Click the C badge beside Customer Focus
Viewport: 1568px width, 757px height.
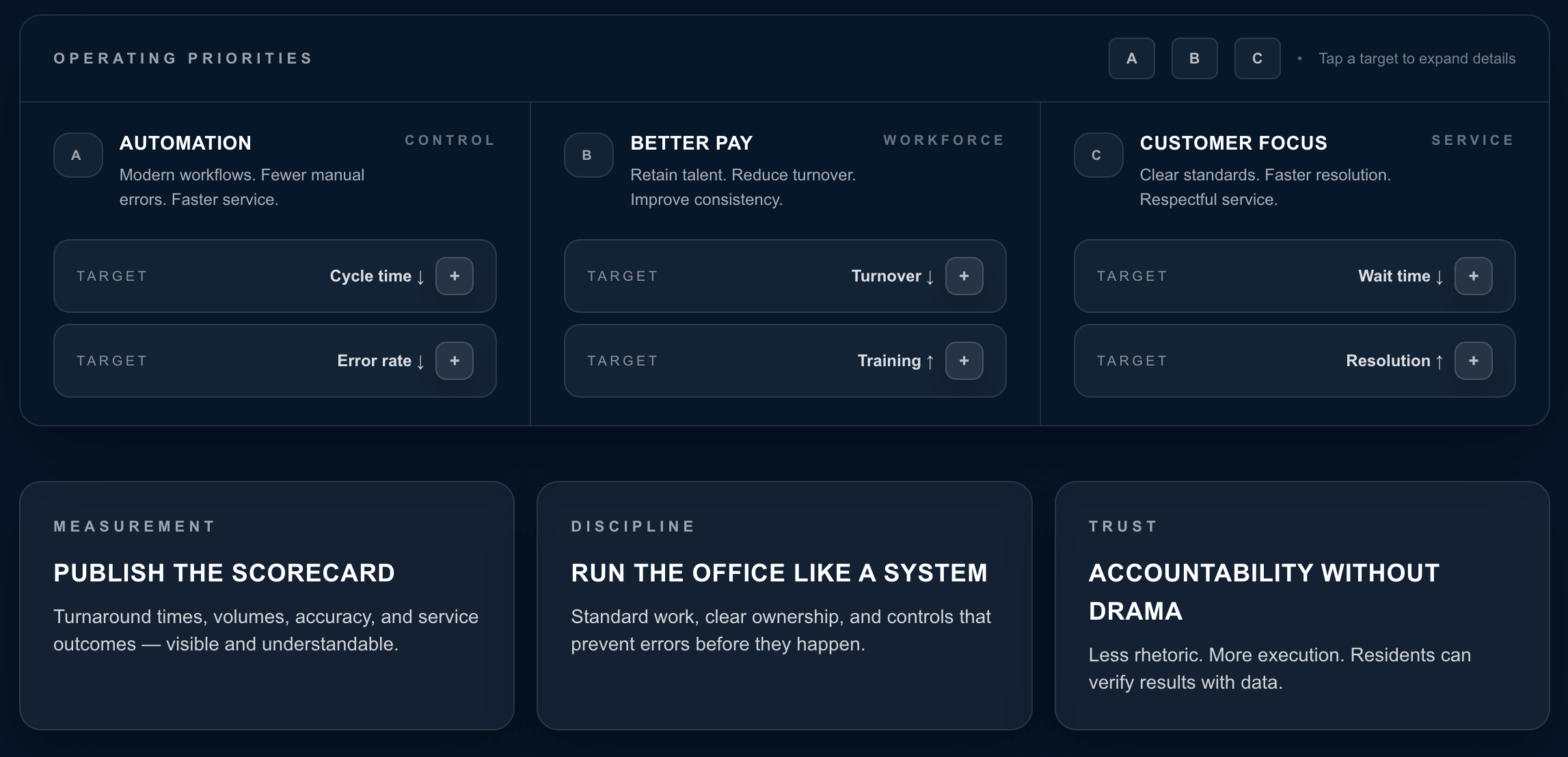[x=1098, y=155]
